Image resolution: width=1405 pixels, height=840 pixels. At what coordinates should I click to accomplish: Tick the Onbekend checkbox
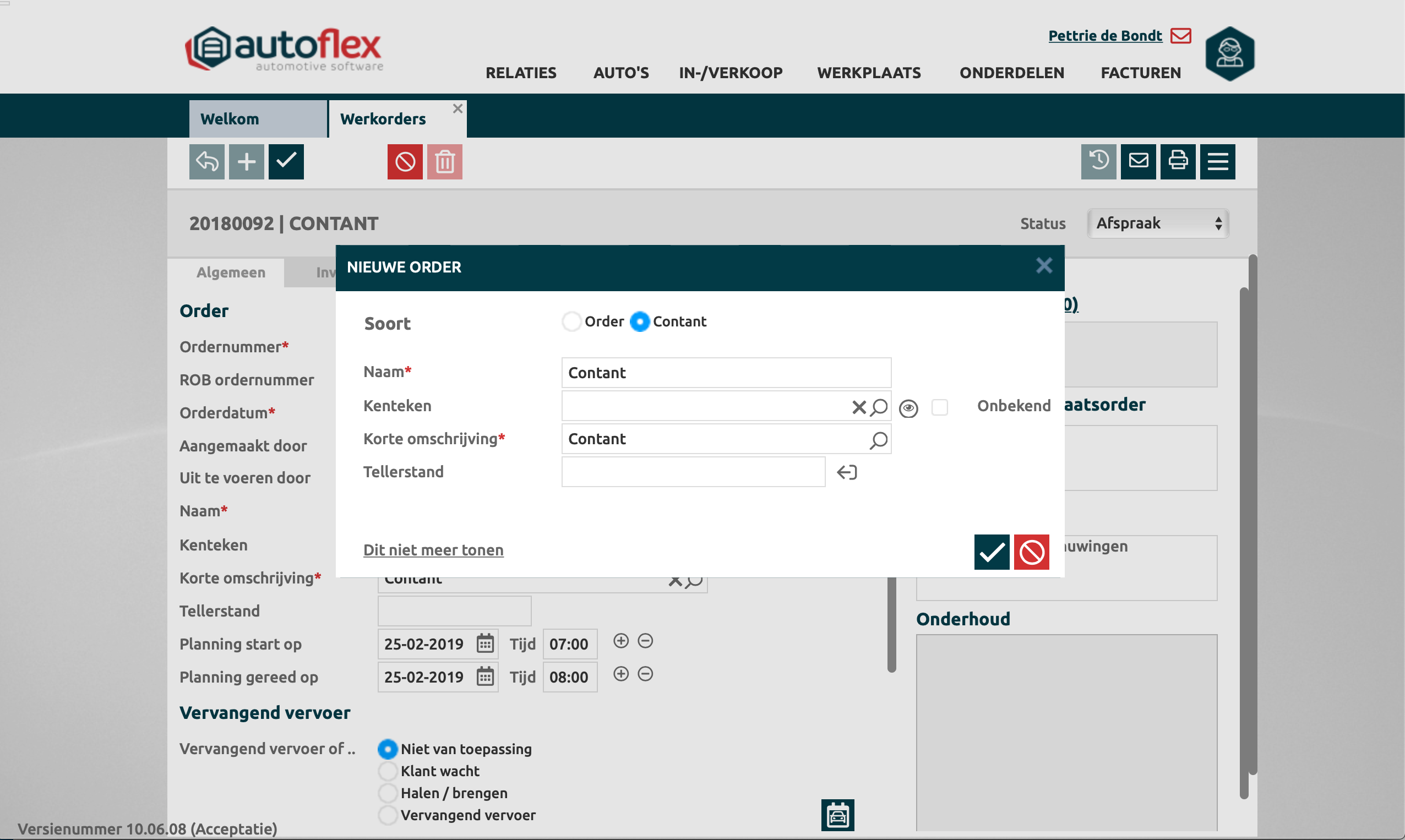click(940, 407)
